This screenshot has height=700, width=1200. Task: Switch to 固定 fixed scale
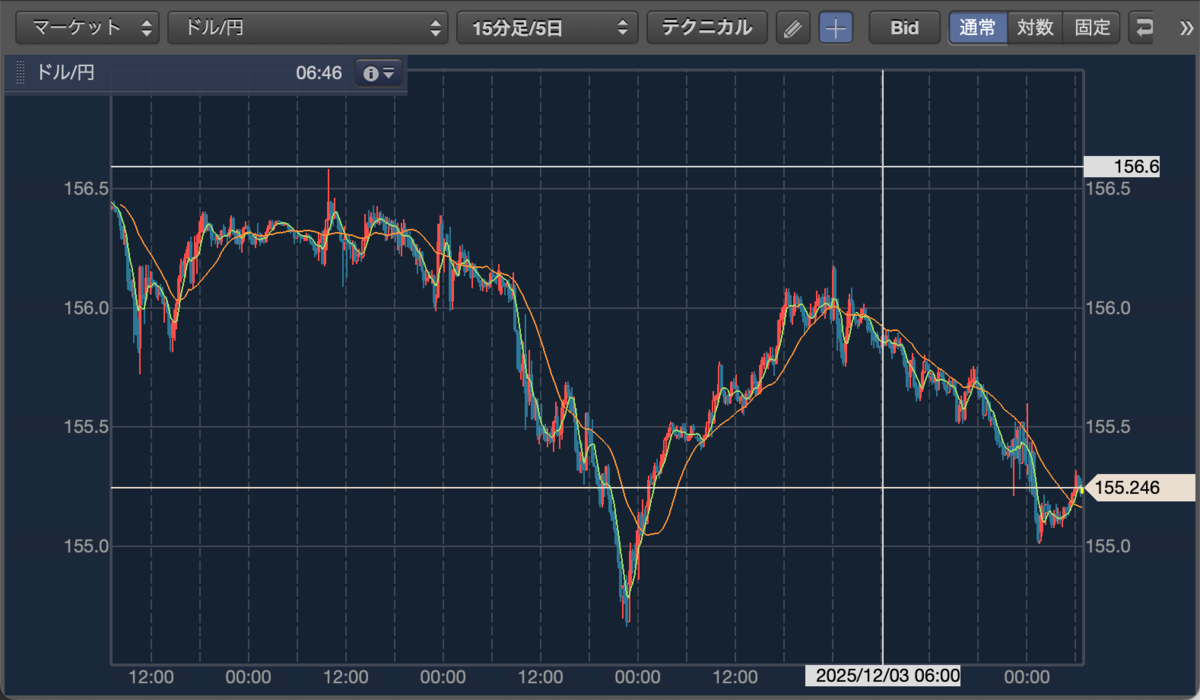click(x=1092, y=27)
